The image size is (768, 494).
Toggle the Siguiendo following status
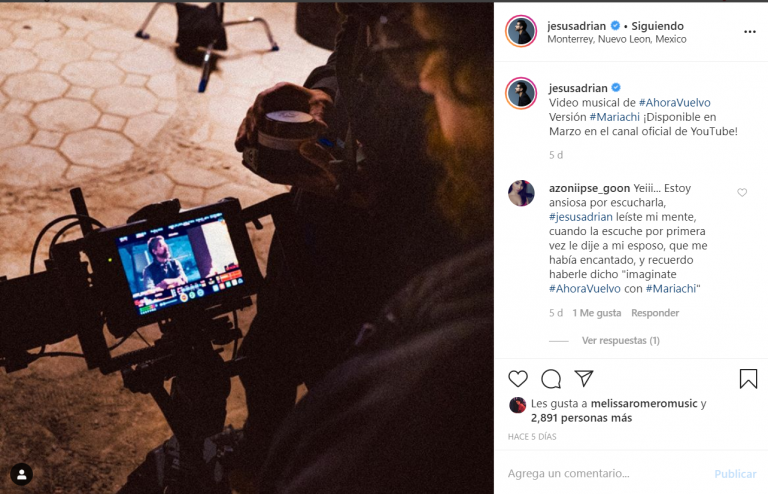[x=657, y=26]
